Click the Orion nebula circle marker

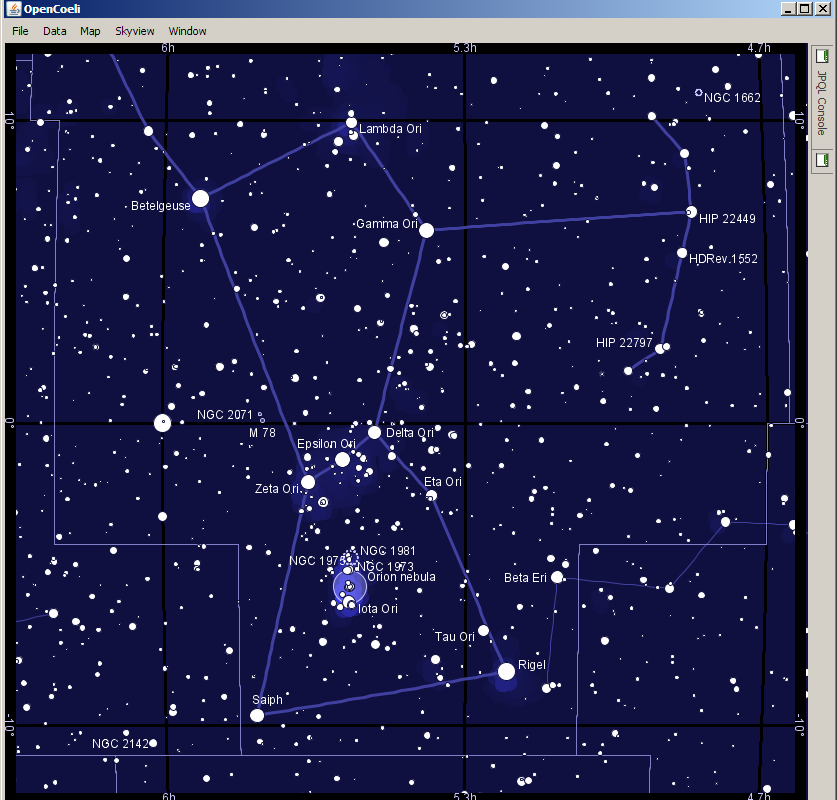pyautogui.click(x=350, y=587)
